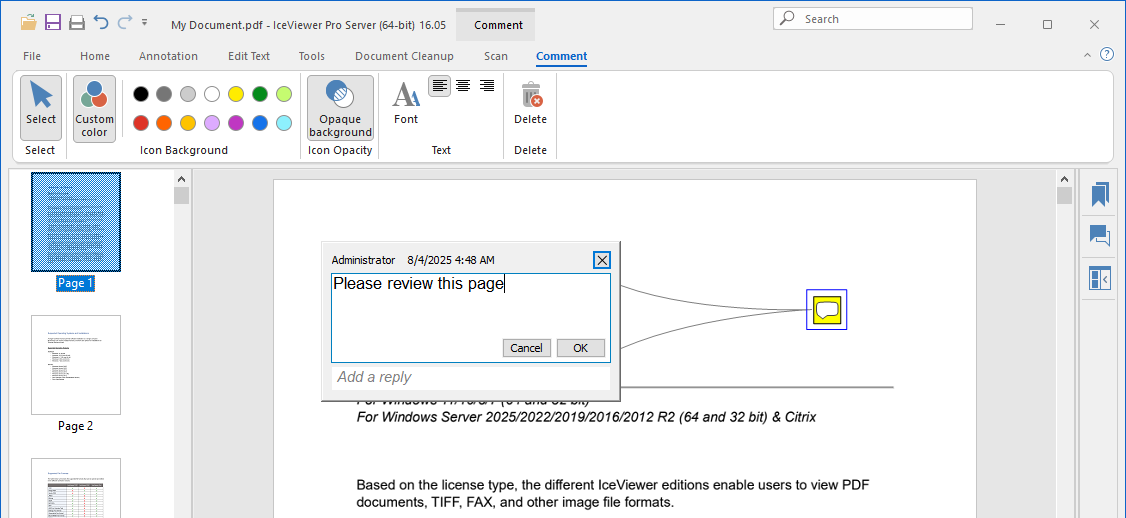Open file using folder icon
Screen dimensions: 1126x518
point(29,22)
